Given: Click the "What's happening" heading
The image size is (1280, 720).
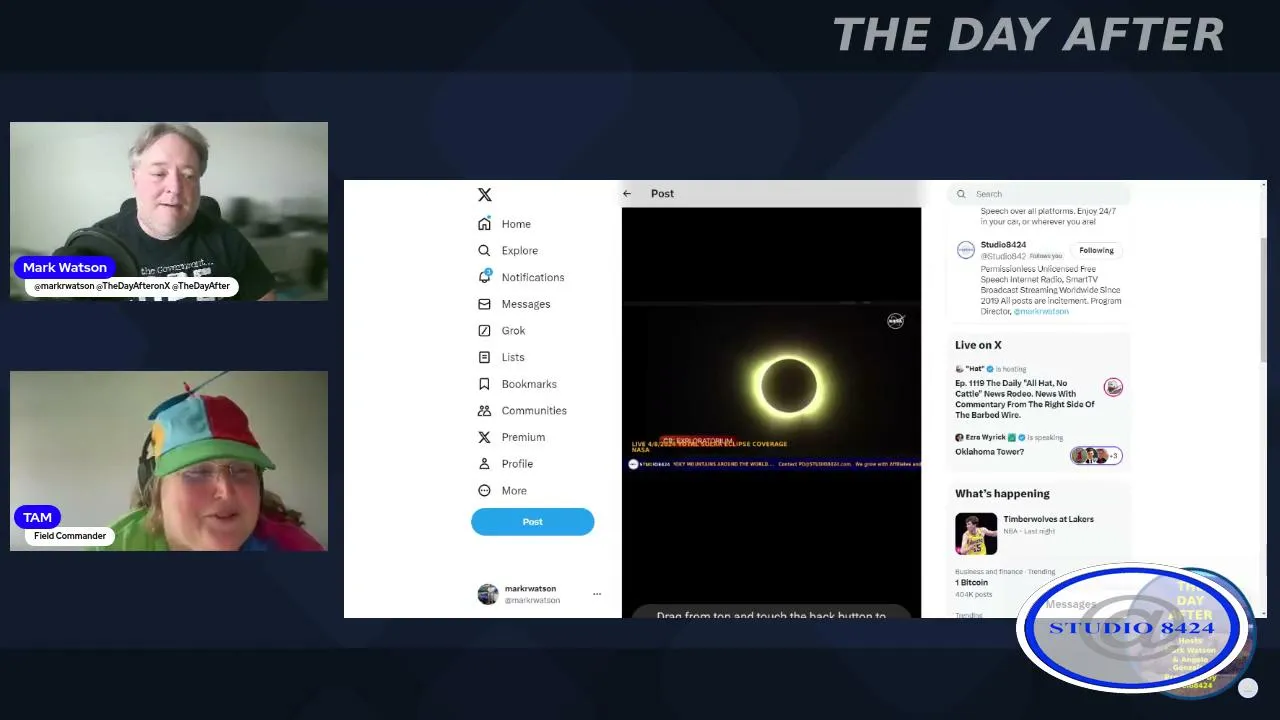Looking at the screenshot, I should [x=1002, y=494].
